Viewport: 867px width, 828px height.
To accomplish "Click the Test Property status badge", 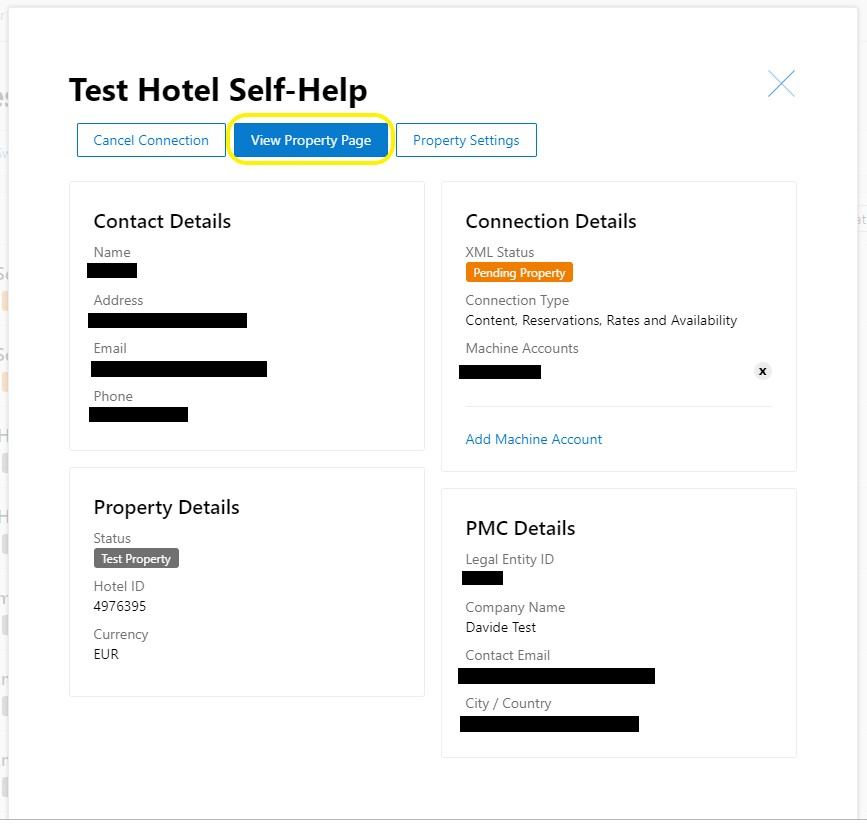I will pyautogui.click(x=136, y=558).
